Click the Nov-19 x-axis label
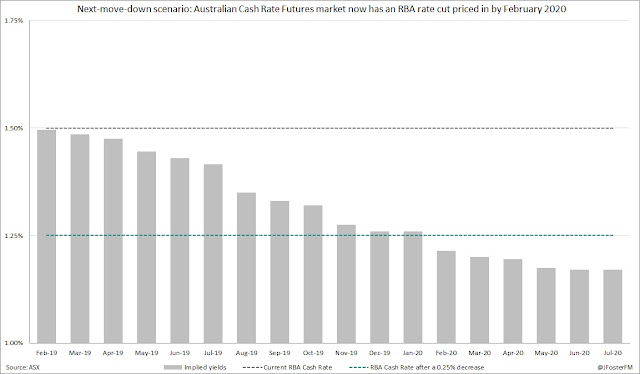 [347, 353]
